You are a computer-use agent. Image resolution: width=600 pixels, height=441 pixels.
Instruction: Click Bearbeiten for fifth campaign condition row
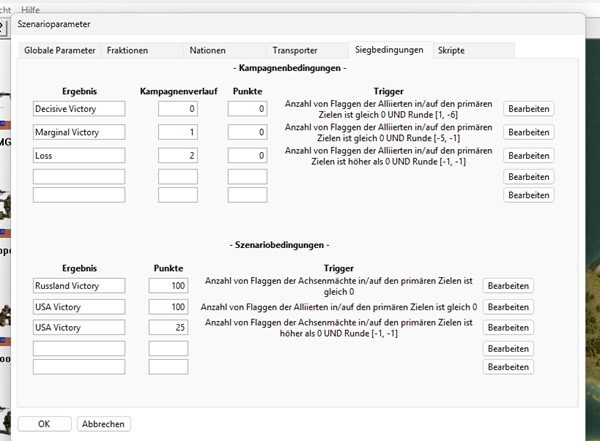click(528, 195)
